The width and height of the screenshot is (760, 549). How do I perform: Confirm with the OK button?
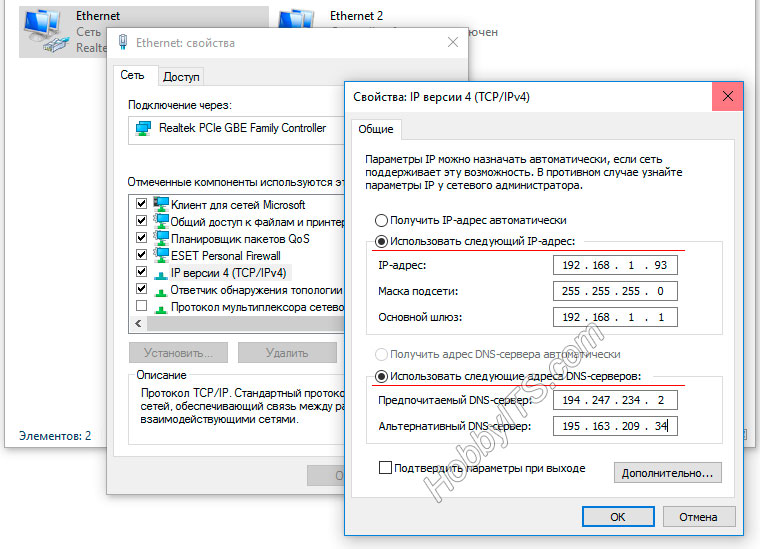617,517
